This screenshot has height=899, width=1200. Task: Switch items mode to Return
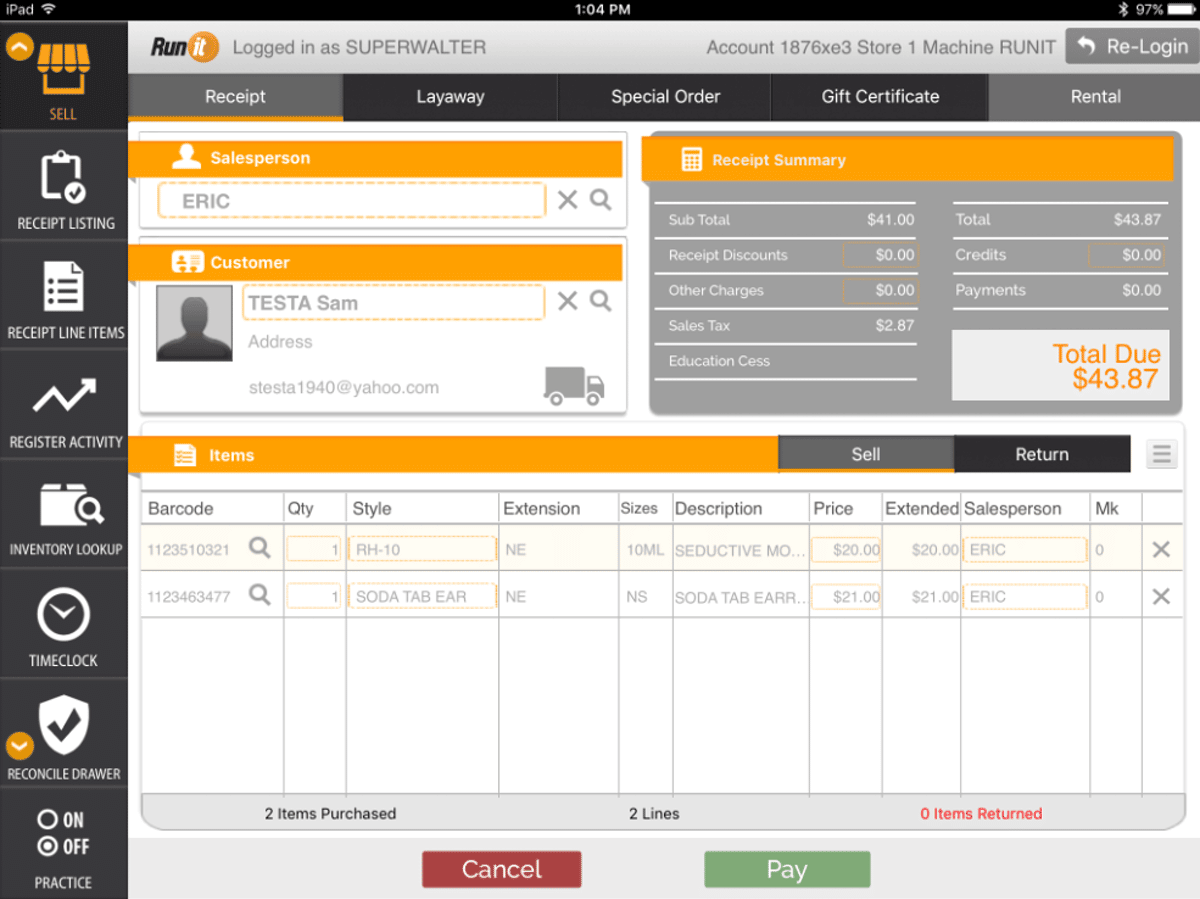[1042, 454]
